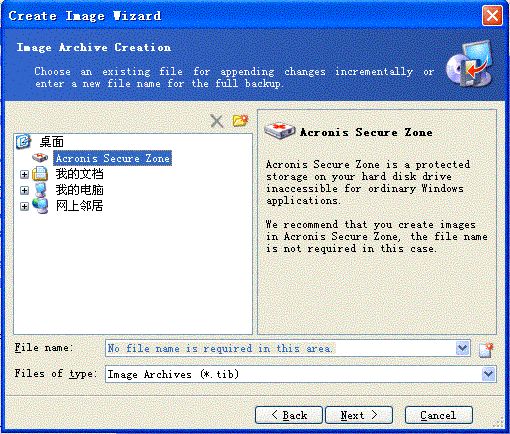Click the create new folder icon
This screenshot has width=510, height=434.
[240, 121]
